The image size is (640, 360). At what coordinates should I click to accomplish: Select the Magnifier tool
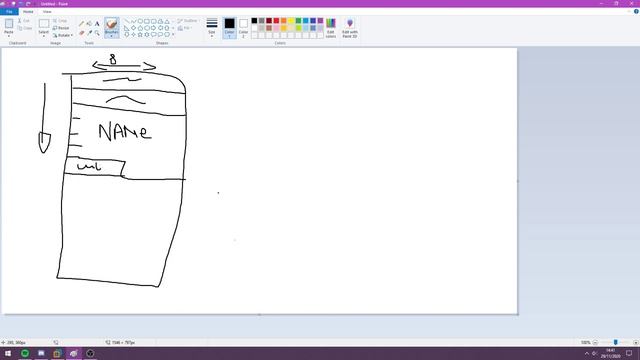pyautogui.click(x=97, y=33)
